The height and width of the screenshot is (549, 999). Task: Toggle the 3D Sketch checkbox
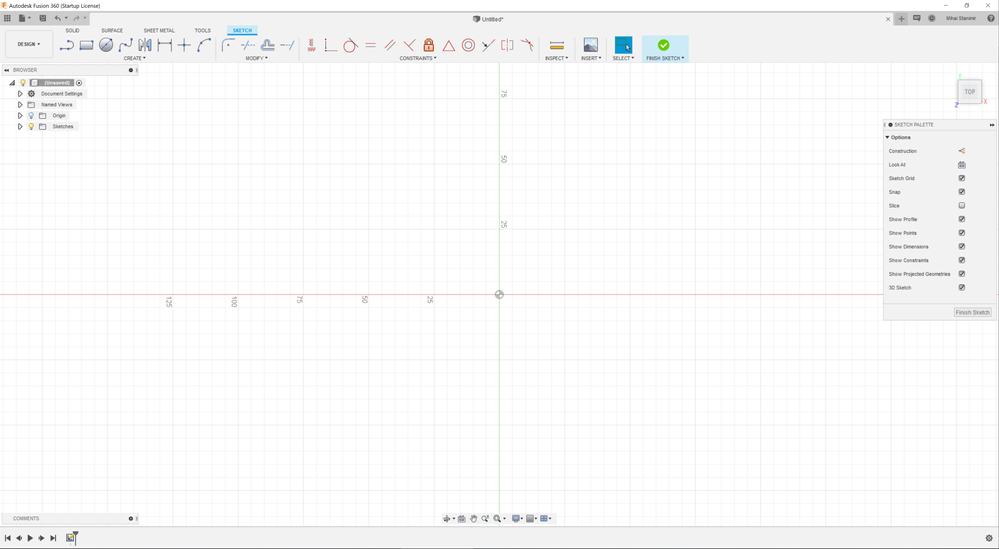coord(961,288)
